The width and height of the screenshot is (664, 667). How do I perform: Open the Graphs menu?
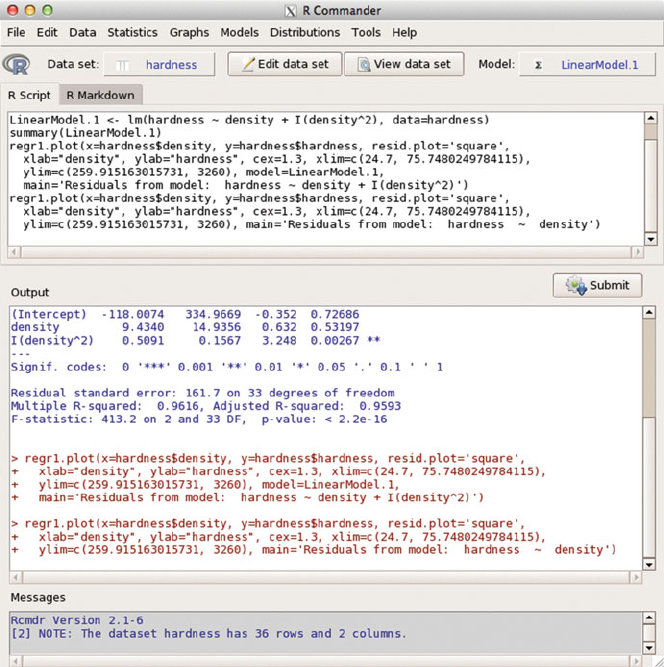point(189,32)
